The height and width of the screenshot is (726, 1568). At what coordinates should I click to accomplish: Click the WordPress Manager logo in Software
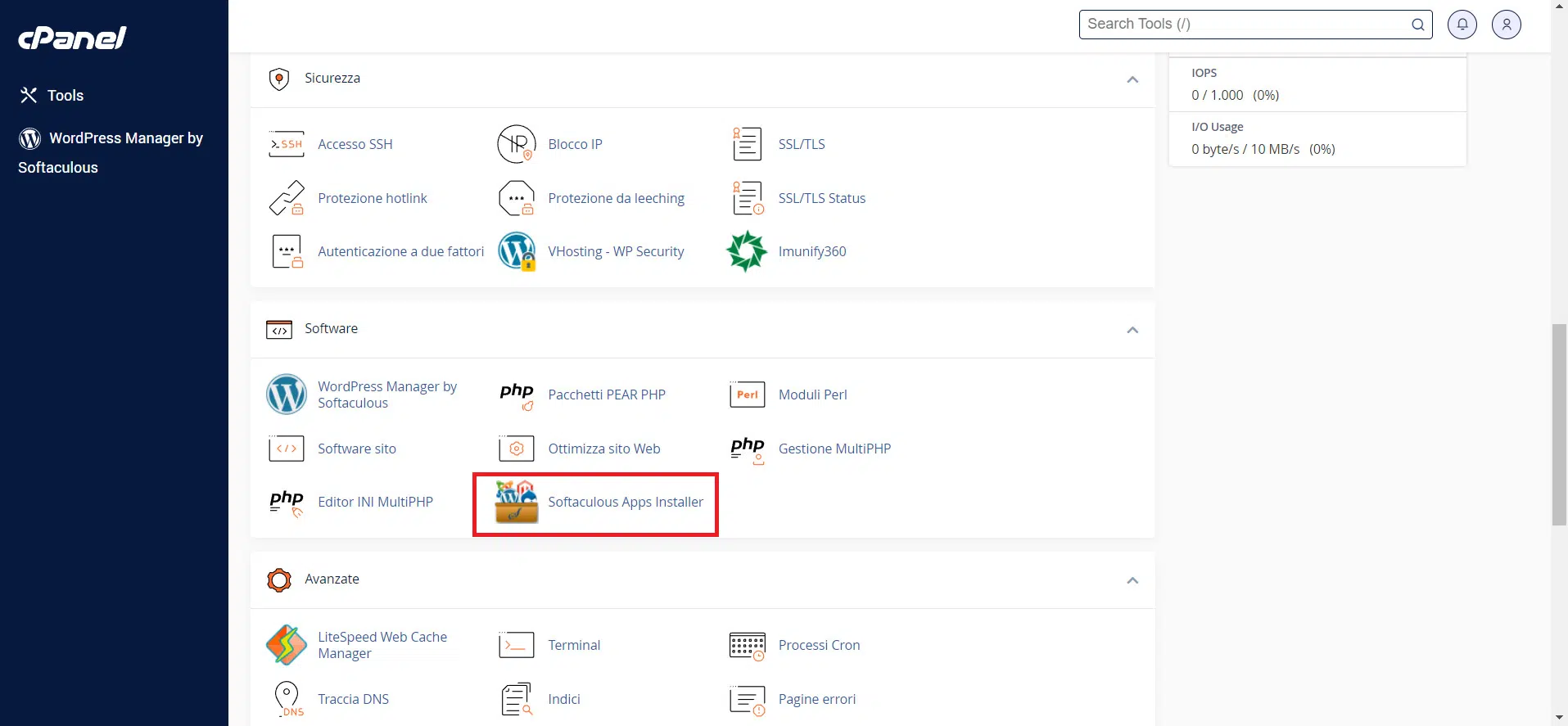pos(287,395)
